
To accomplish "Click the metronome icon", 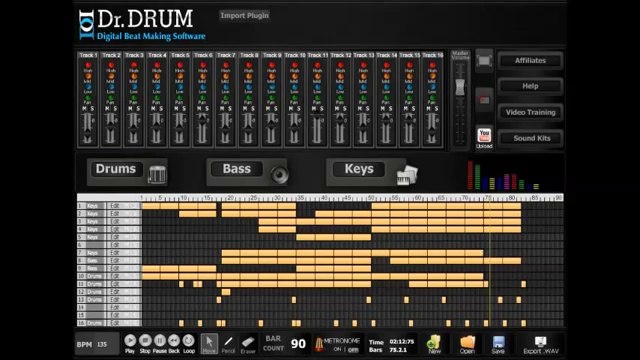I will coord(319,344).
